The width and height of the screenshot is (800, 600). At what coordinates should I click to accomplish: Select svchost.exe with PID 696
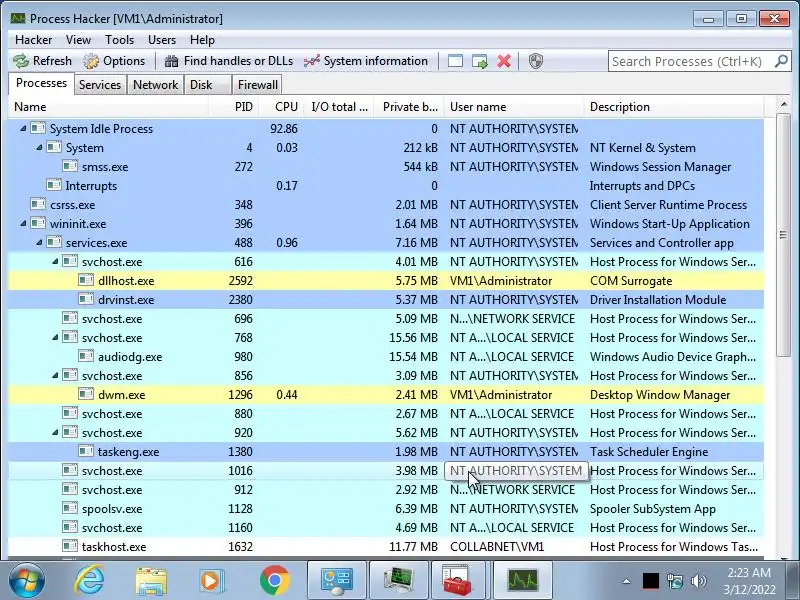point(386,319)
